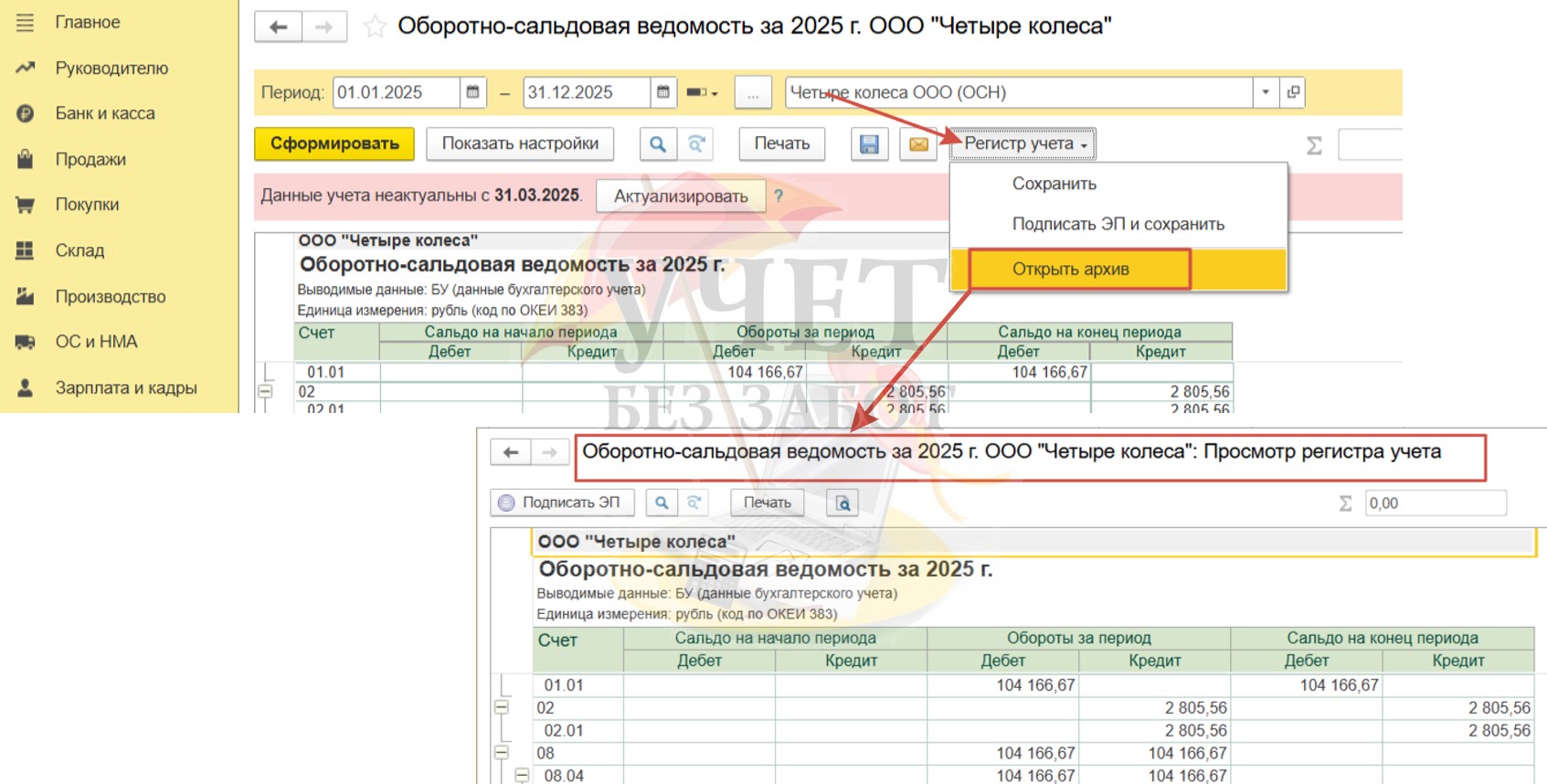Select Открыть архив menu item
The image size is (1547, 784).
coord(1070,270)
